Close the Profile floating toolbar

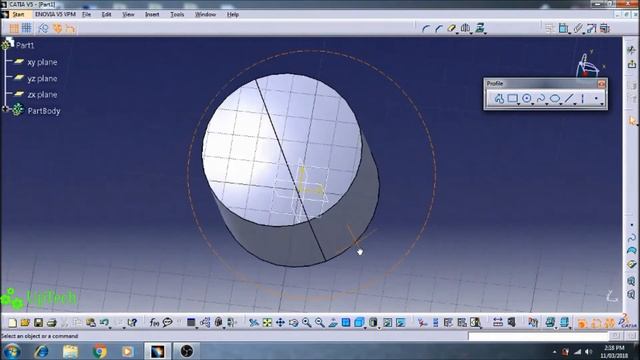click(x=601, y=84)
